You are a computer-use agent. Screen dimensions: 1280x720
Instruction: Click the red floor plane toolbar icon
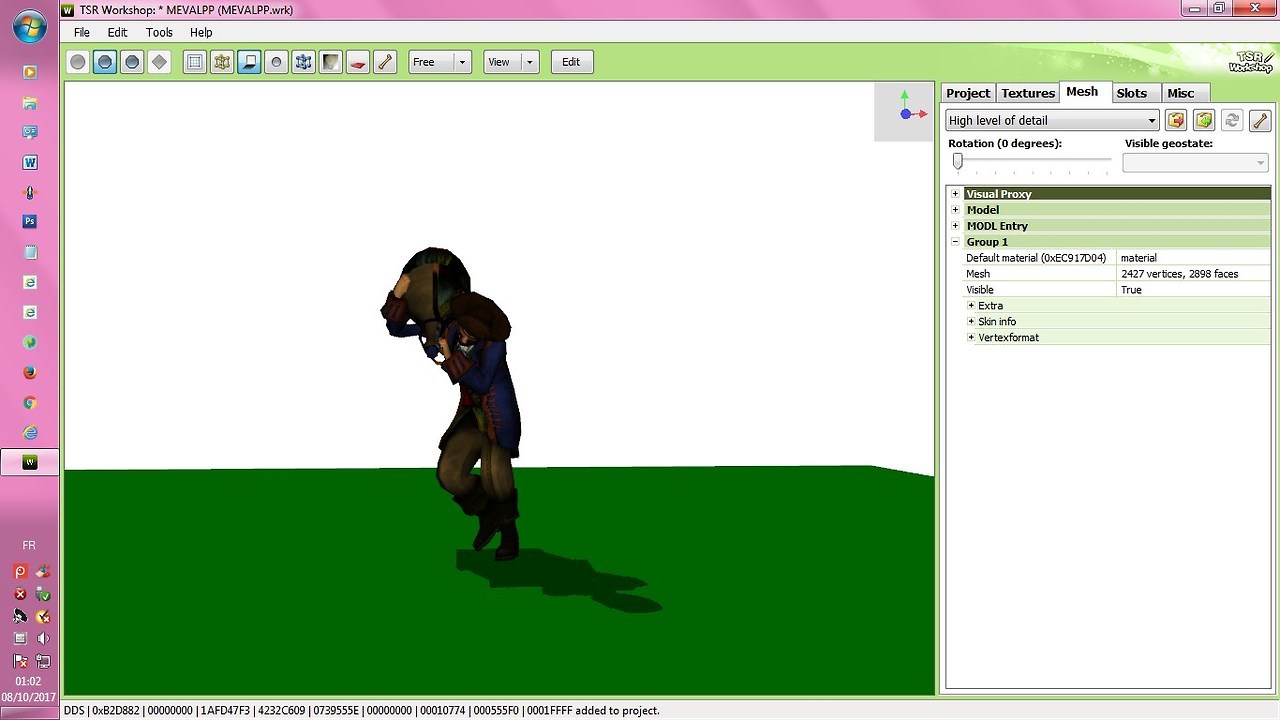tap(358, 62)
